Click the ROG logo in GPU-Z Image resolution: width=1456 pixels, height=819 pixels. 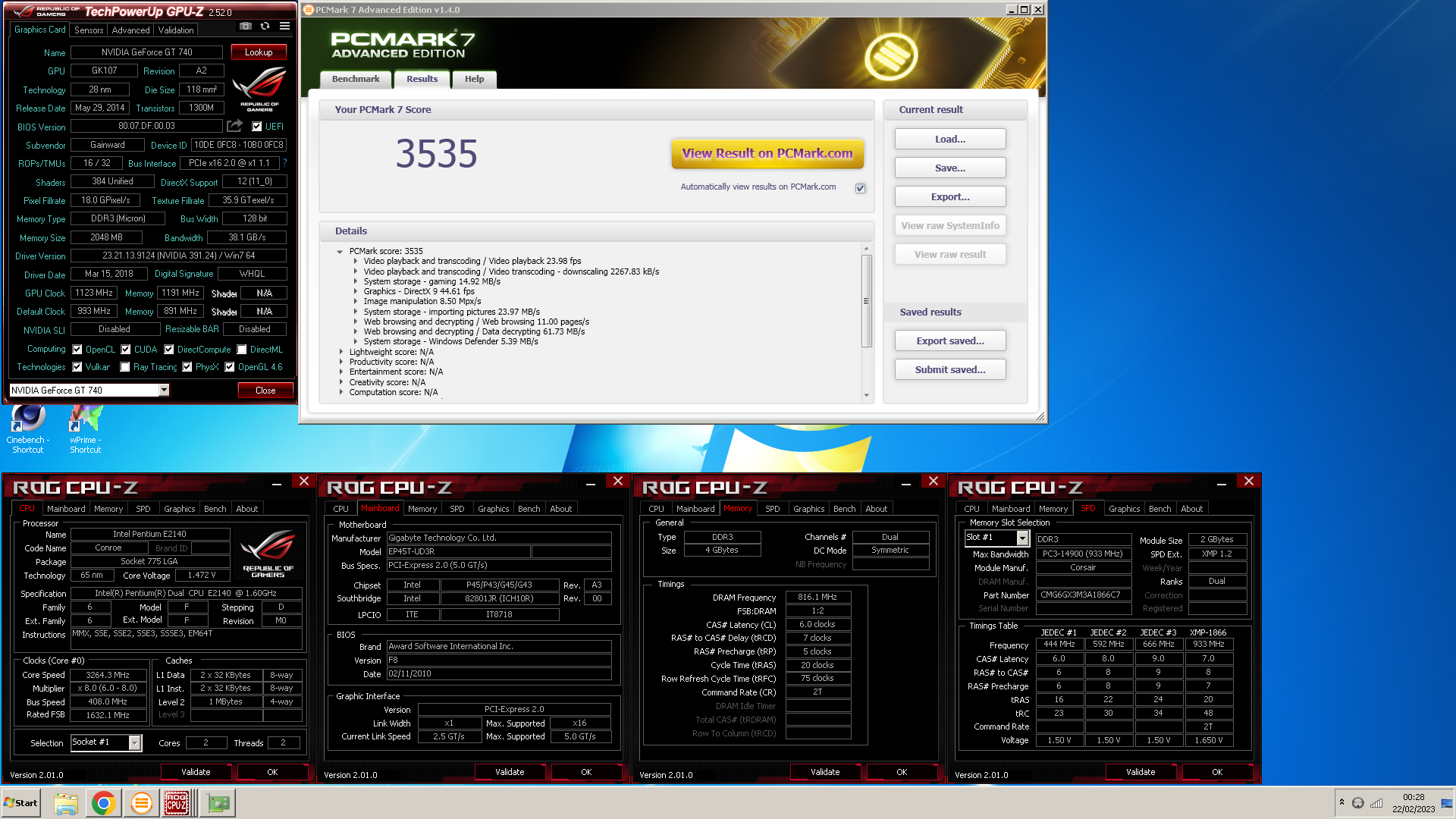(259, 89)
